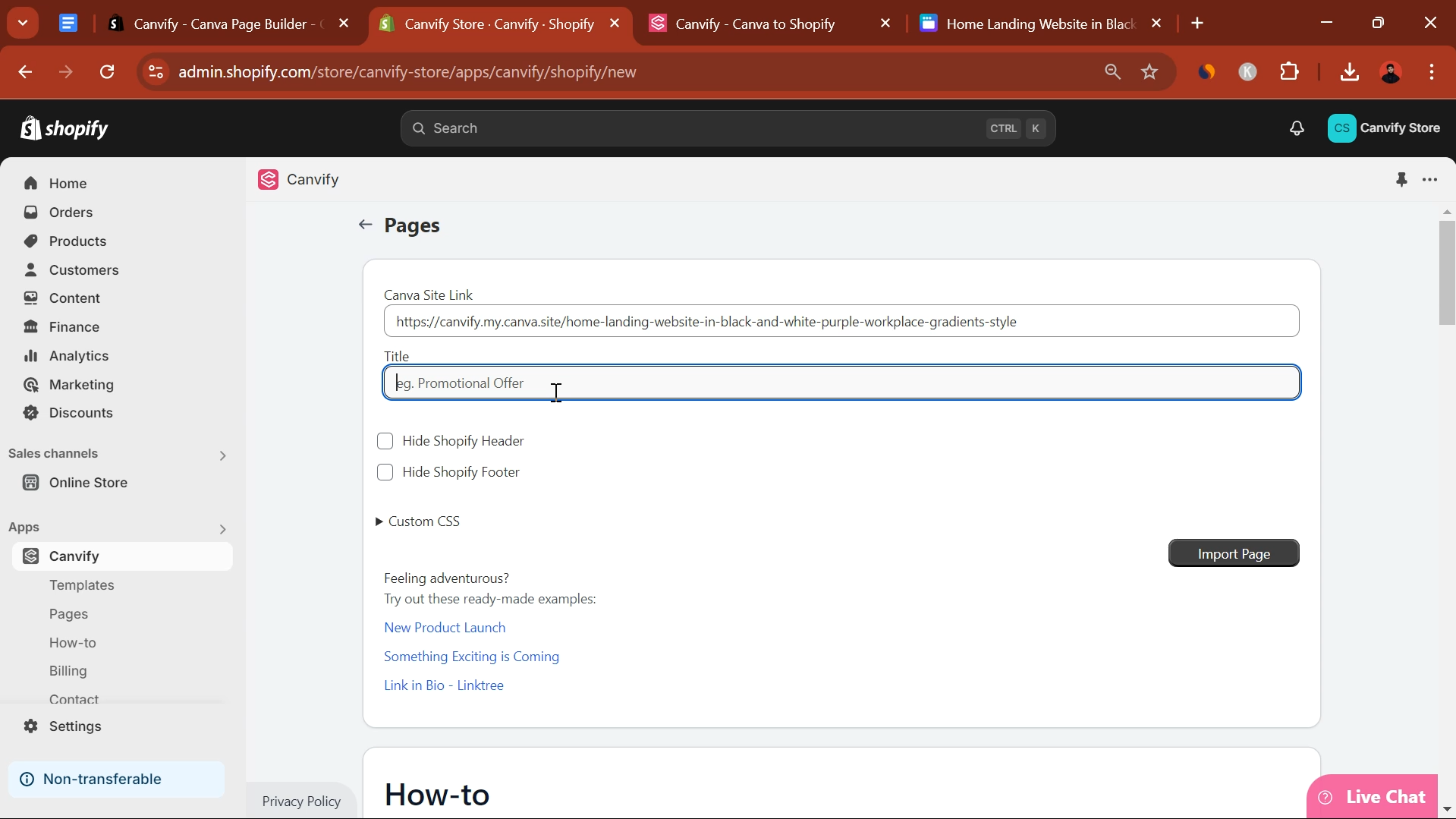Close the Canvify Store Shopify tab
1456x819 pixels.
(615, 24)
